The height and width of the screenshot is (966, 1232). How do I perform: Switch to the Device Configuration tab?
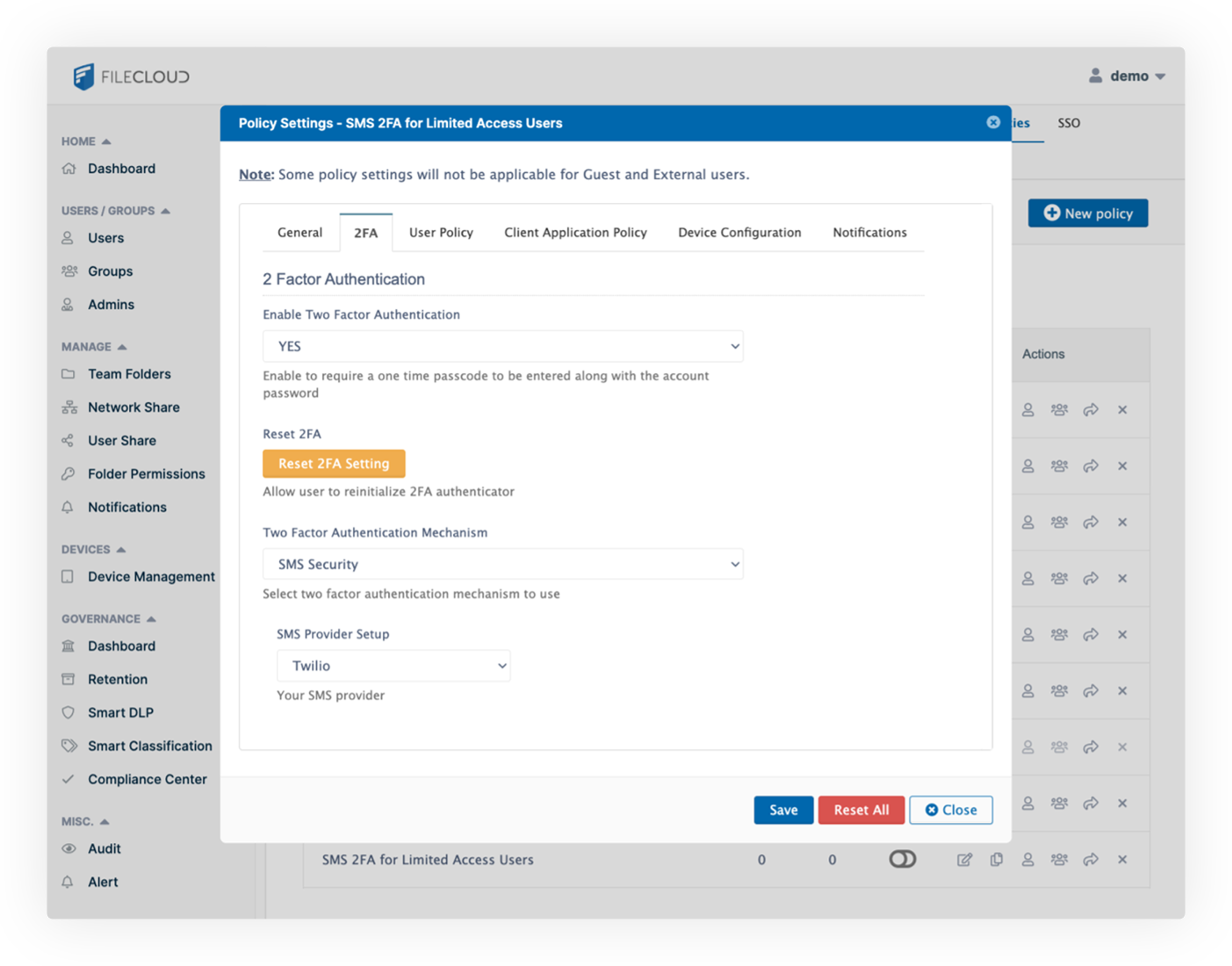tap(739, 233)
